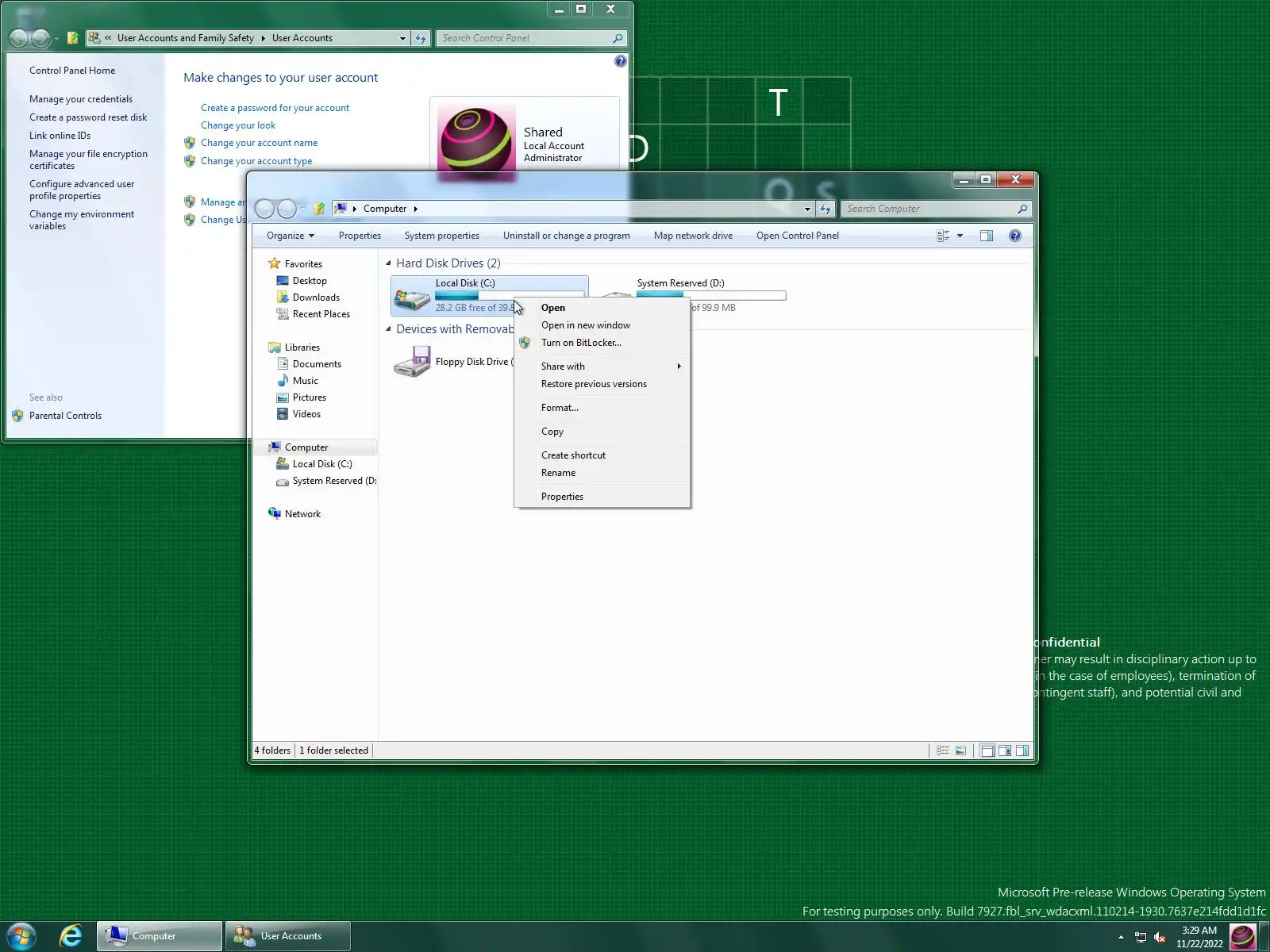Open Desktop in the navigation pane
The width and height of the screenshot is (1270, 952).
point(310,281)
